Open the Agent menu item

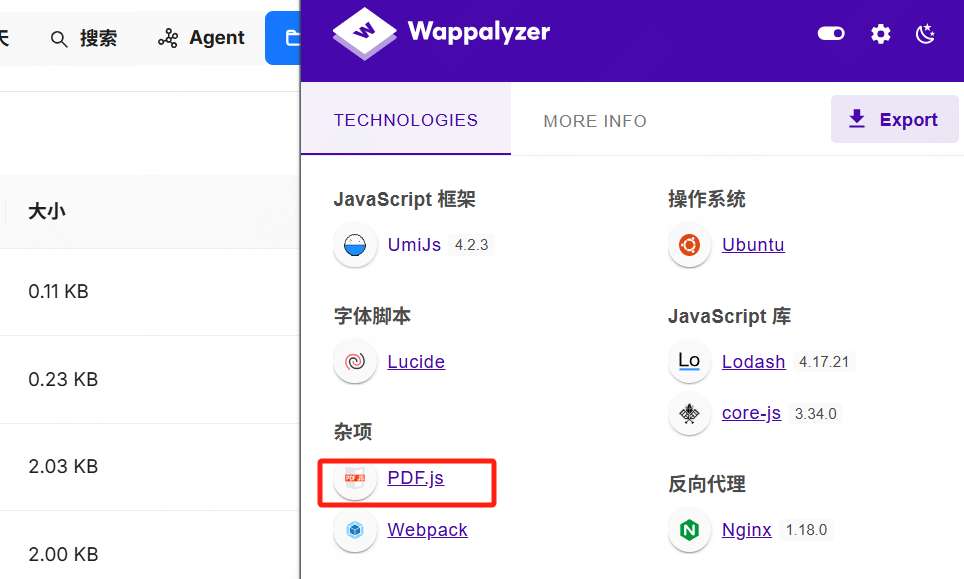(x=201, y=38)
